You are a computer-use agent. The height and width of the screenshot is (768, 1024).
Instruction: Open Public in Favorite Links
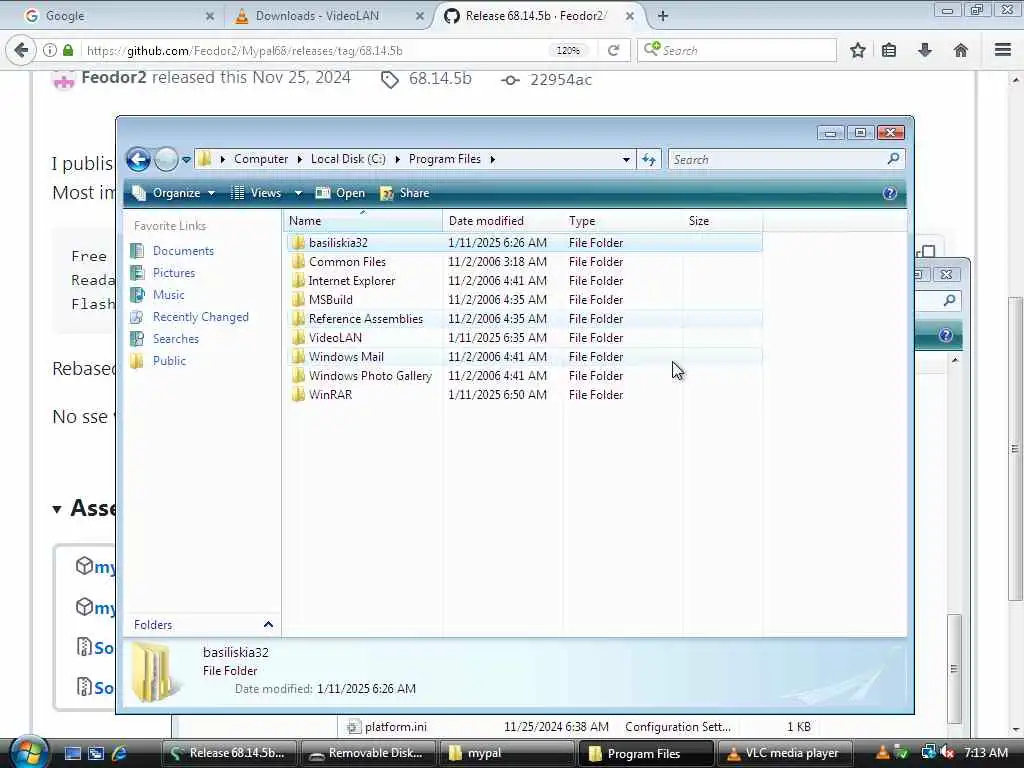pos(169,360)
